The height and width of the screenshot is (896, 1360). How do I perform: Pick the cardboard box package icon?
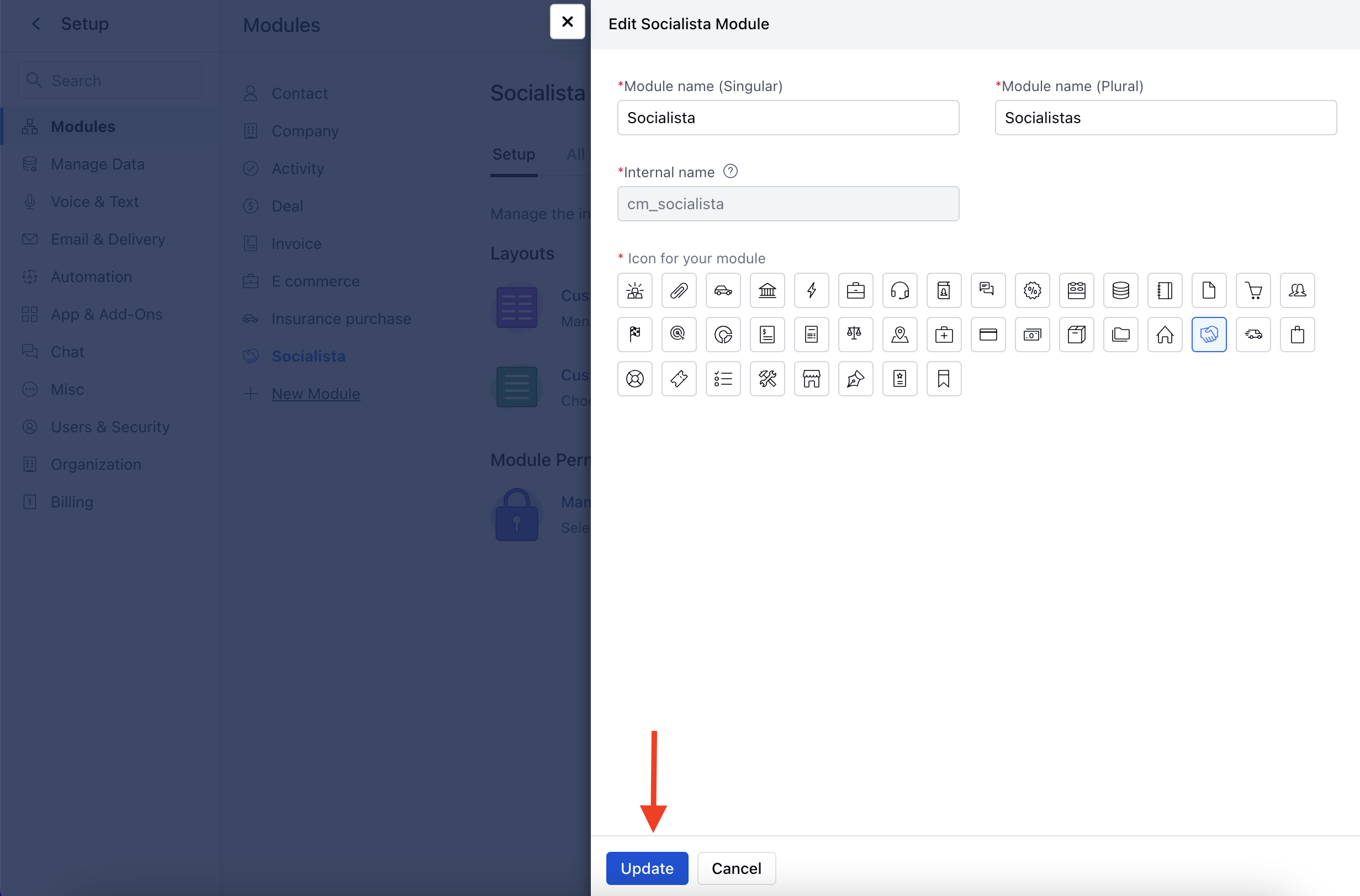click(1077, 335)
